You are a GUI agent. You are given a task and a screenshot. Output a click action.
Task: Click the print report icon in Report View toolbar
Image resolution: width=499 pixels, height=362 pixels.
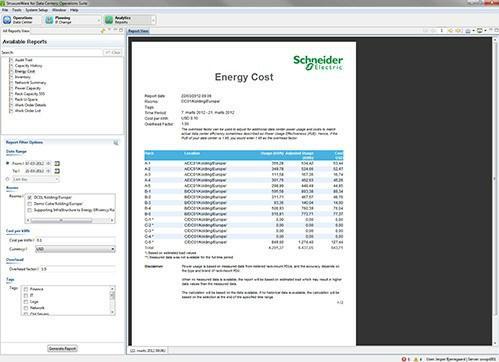point(480,31)
